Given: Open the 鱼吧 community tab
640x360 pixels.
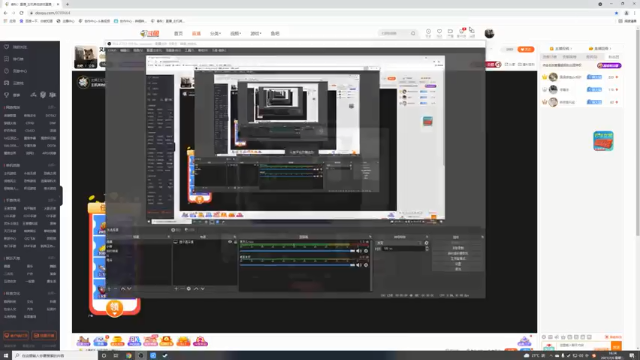Looking at the screenshot, I should 275,33.
